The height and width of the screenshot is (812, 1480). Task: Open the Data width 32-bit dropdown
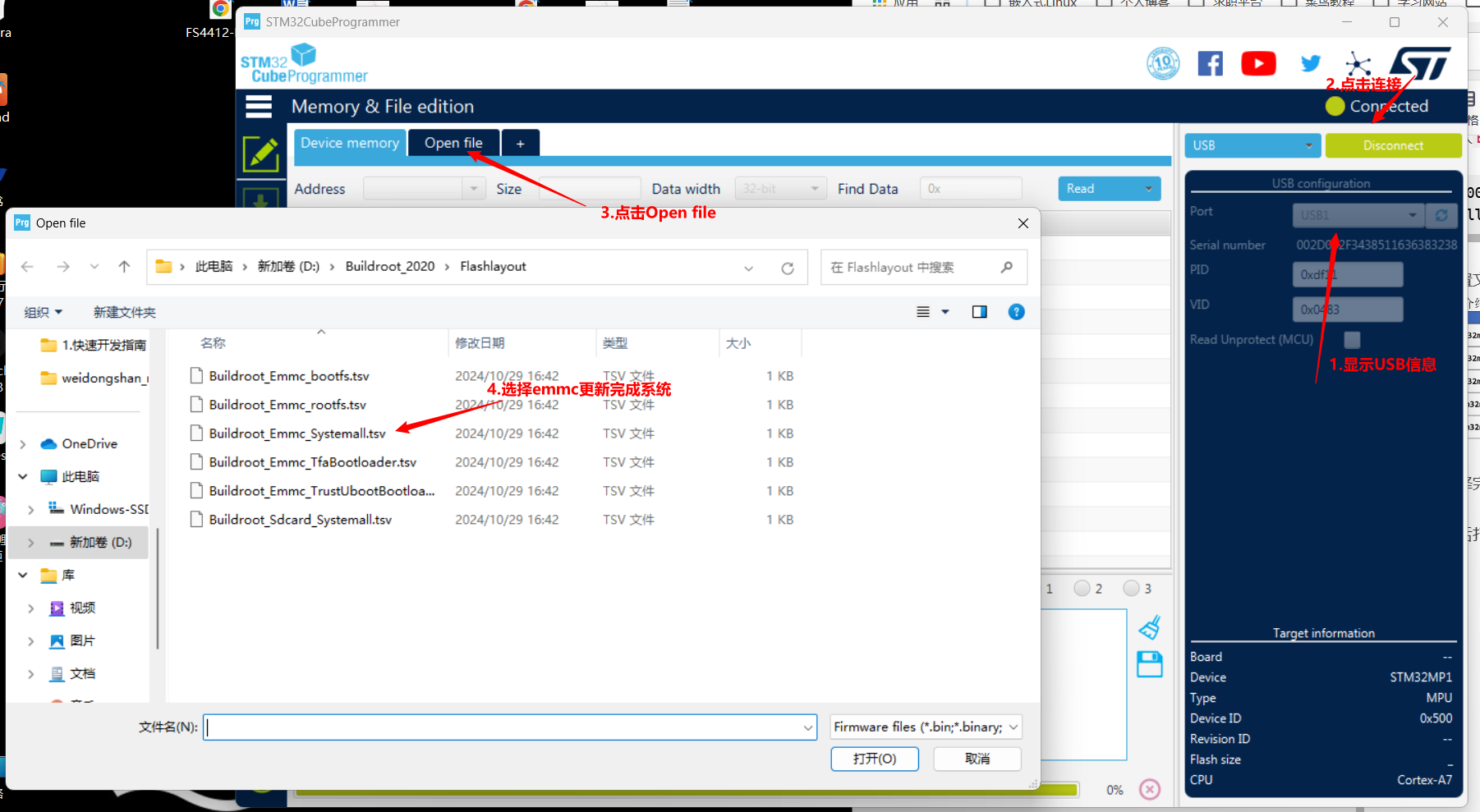(x=780, y=189)
